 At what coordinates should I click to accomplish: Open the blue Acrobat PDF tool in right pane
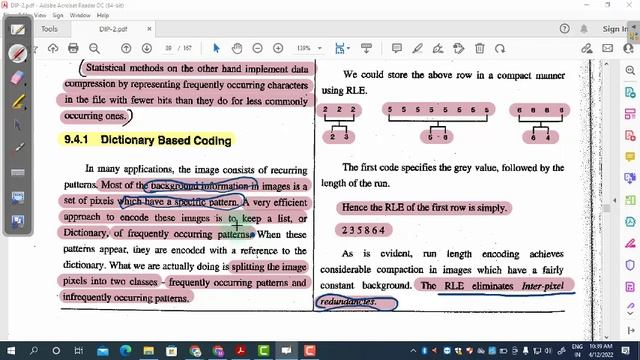coord(630,222)
